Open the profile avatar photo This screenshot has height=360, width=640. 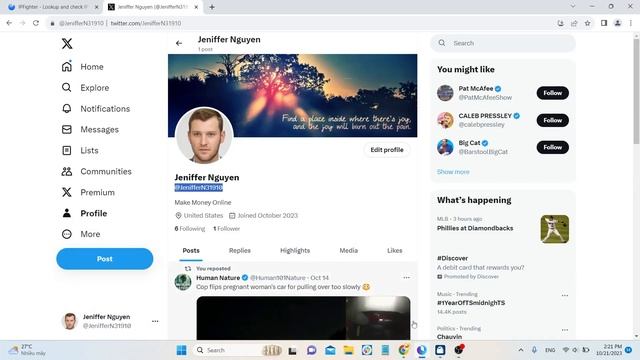tap(204, 136)
